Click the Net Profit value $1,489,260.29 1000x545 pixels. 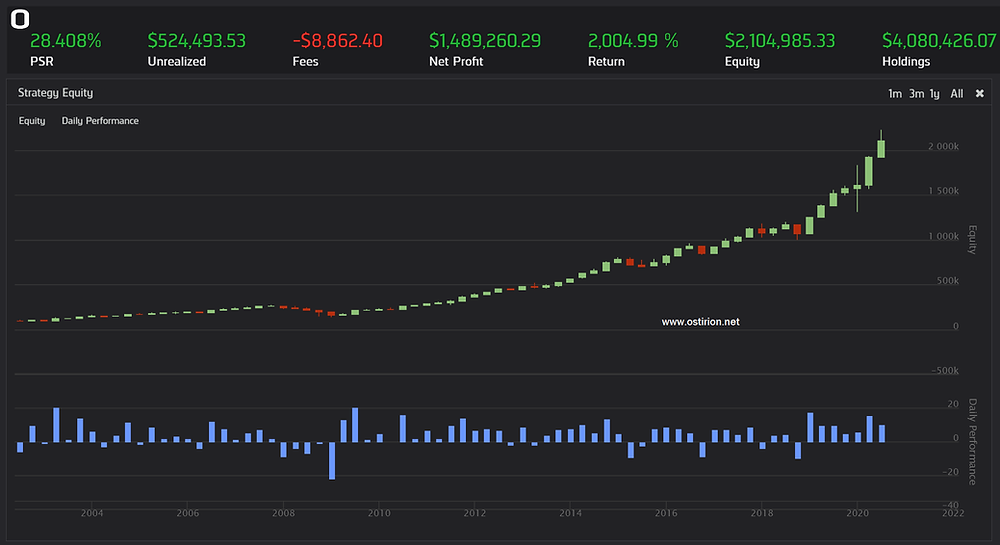485,41
